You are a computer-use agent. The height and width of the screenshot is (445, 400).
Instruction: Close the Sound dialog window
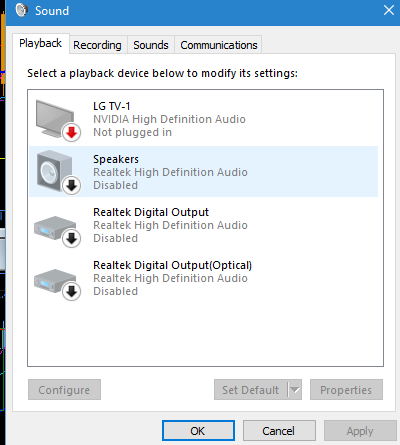point(389,10)
